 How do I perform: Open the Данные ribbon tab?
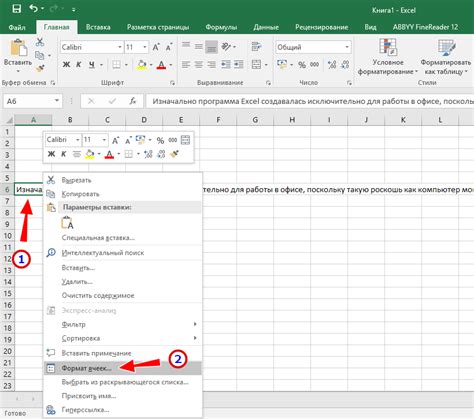266,27
